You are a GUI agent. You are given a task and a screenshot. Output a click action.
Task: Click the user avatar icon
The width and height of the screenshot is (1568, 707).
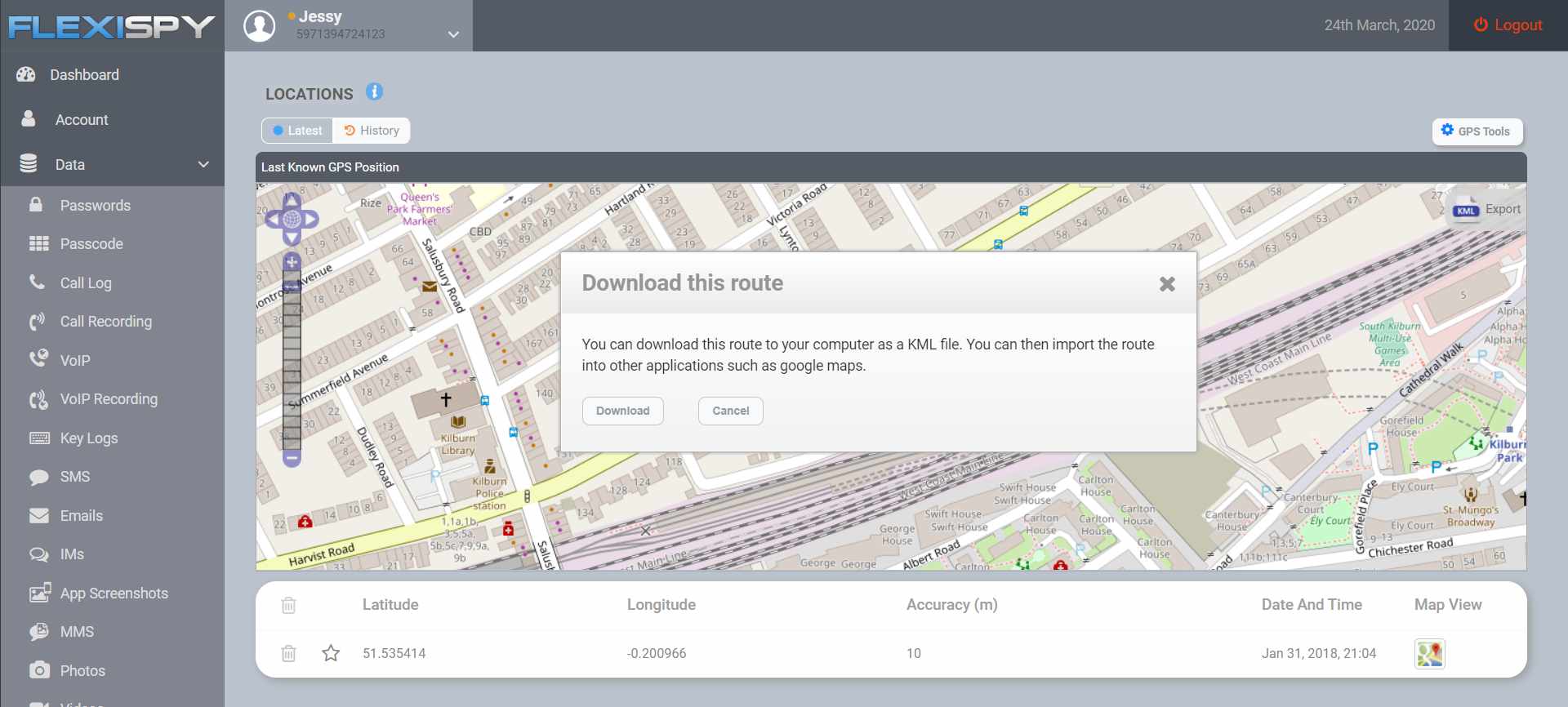click(x=260, y=25)
